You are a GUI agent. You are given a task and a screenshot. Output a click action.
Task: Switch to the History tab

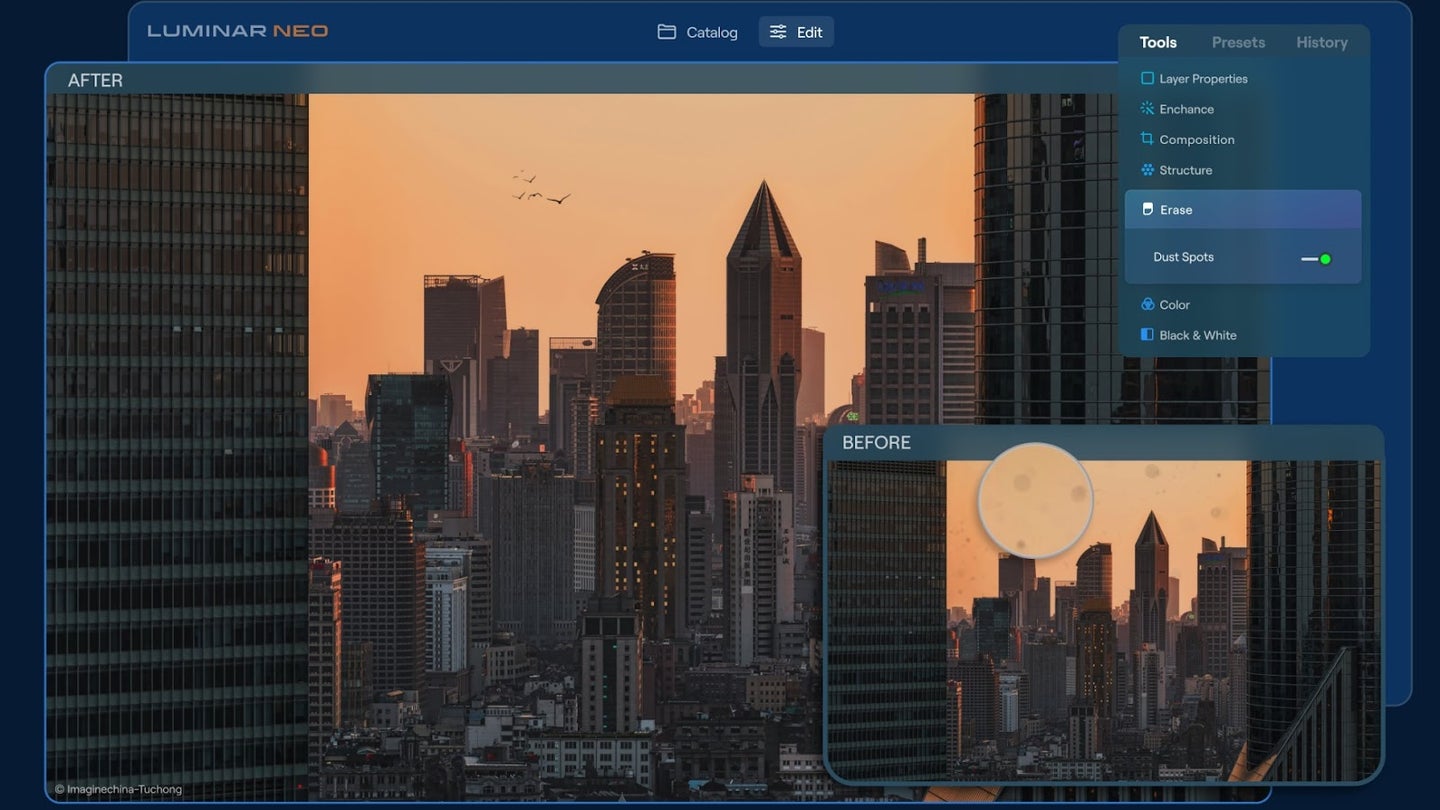pos(1321,42)
